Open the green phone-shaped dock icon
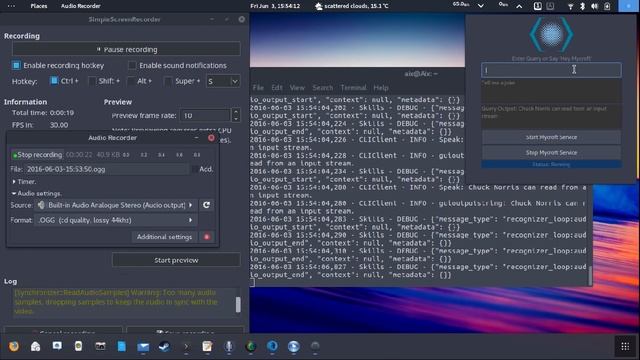The image size is (640, 360). coord(78,347)
